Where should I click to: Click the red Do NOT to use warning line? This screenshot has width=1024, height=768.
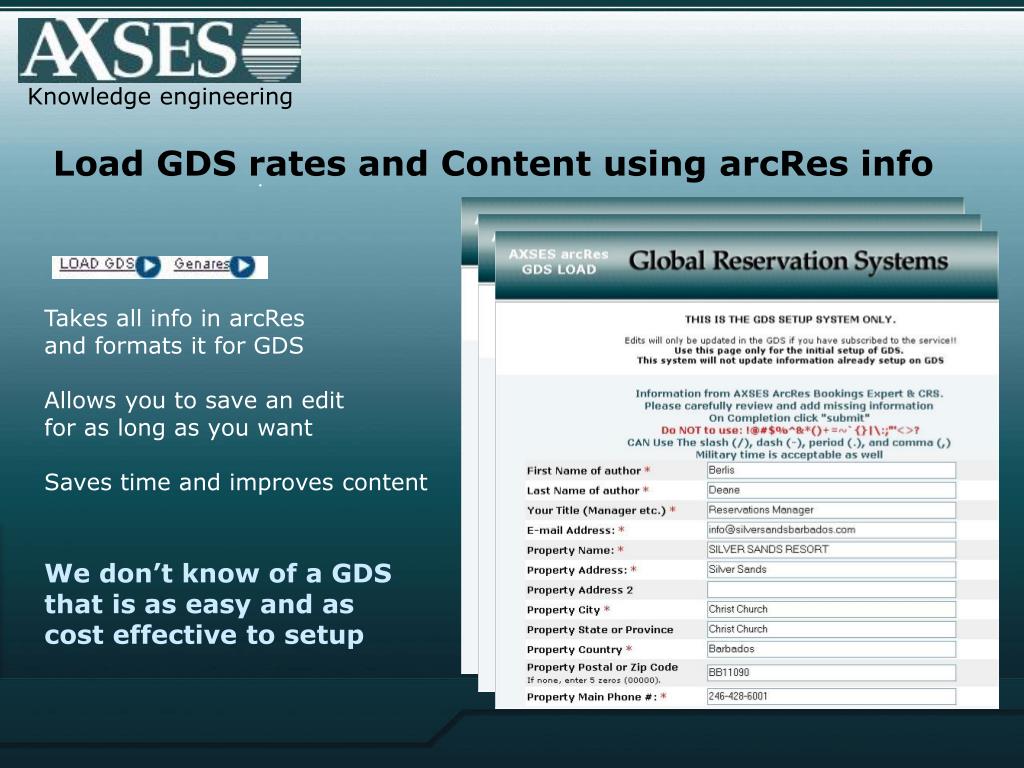tap(790, 430)
